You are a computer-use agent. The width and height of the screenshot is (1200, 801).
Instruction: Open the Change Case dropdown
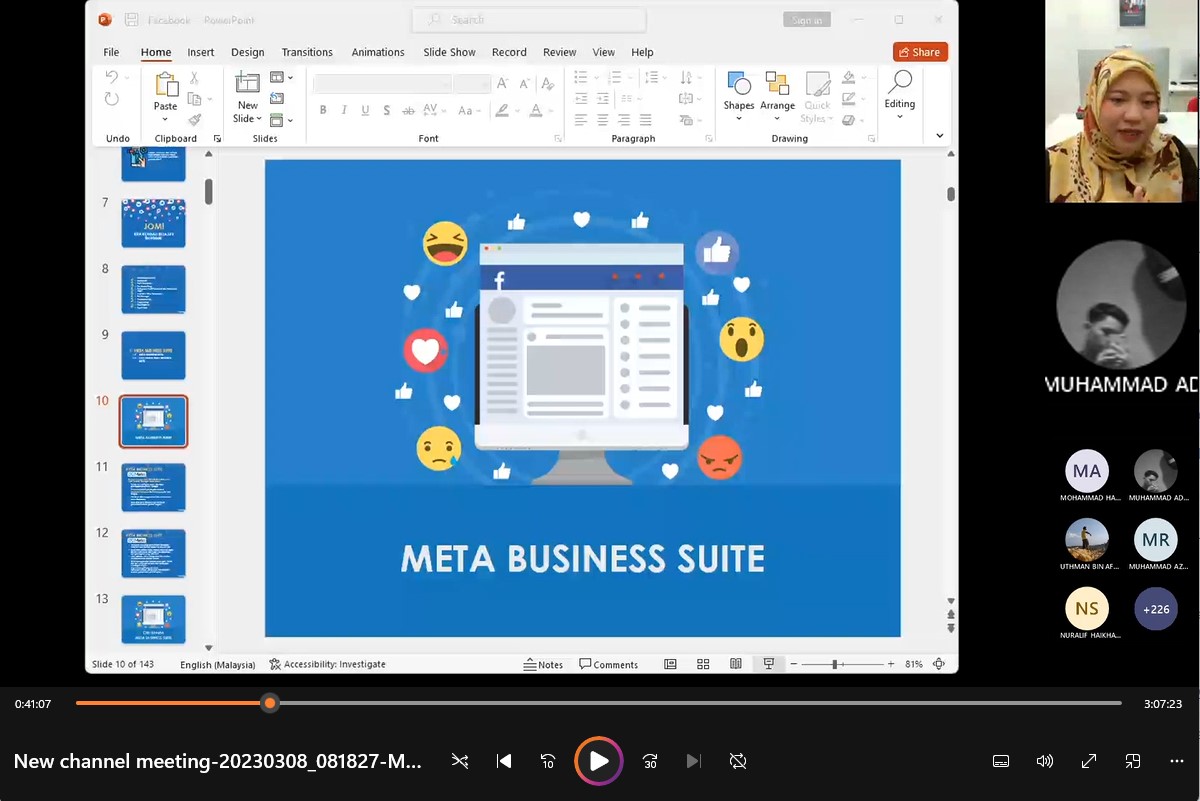pos(468,110)
